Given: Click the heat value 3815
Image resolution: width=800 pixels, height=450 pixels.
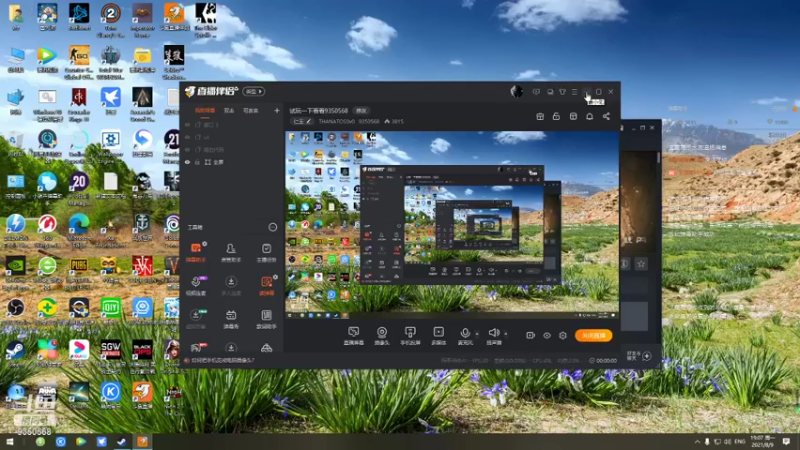Looking at the screenshot, I should (x=397, y=121).
